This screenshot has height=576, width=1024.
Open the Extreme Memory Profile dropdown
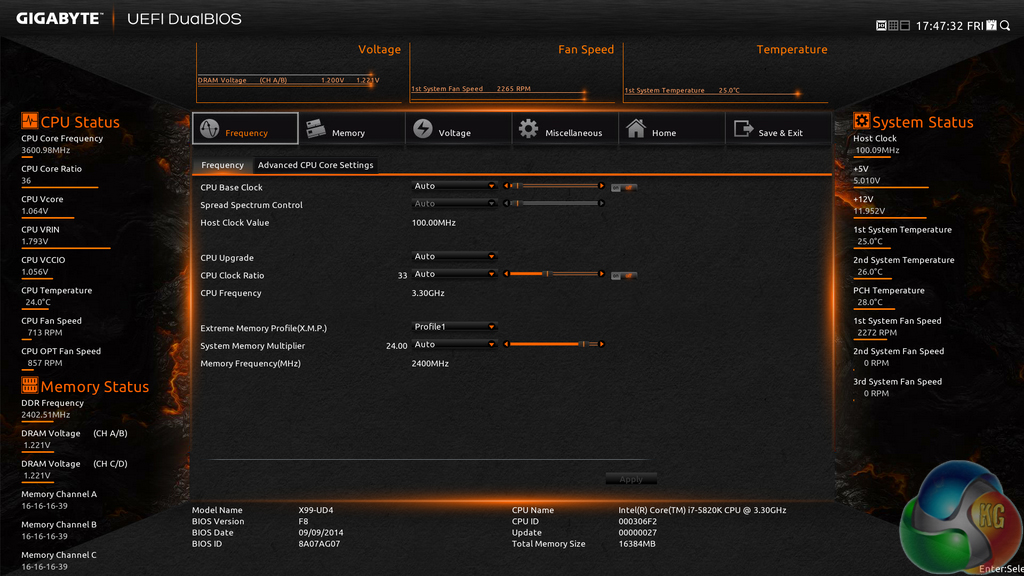(x=455, y=327)
